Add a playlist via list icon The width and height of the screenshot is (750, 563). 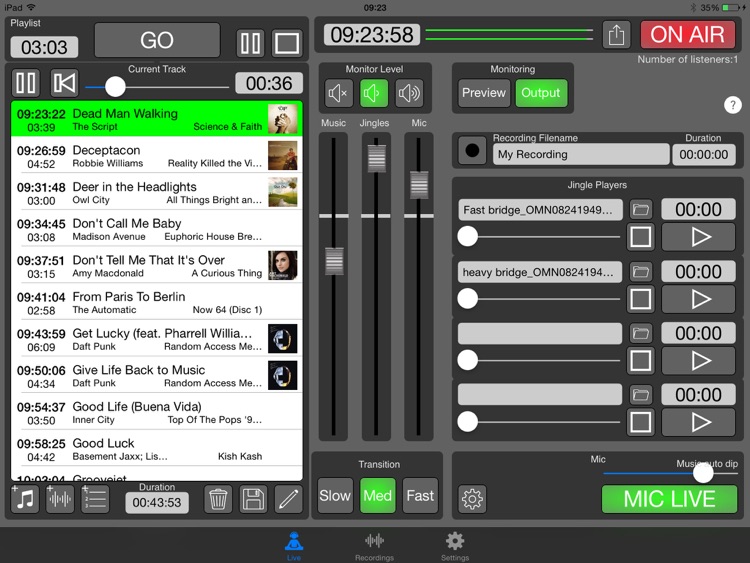[95, 499]
